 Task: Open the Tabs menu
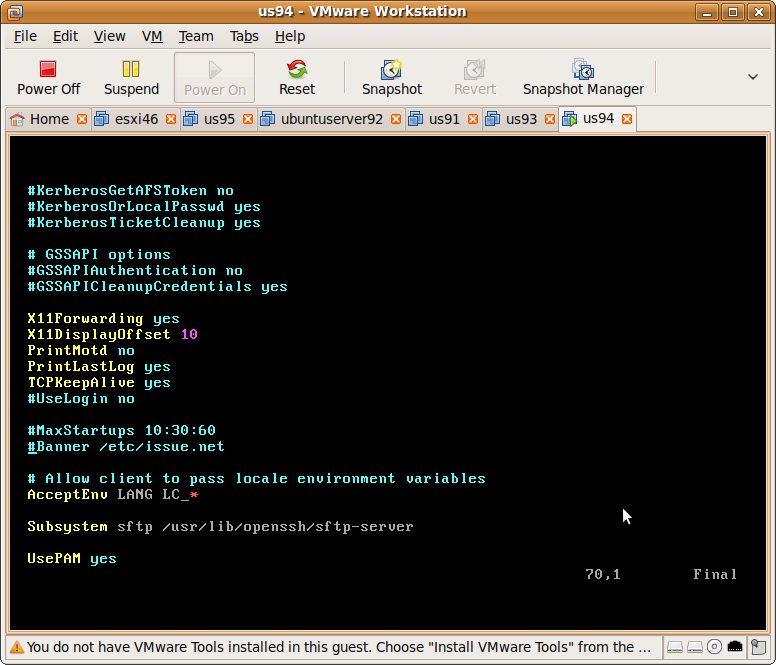pyautogui.click(x=244, y=36)
